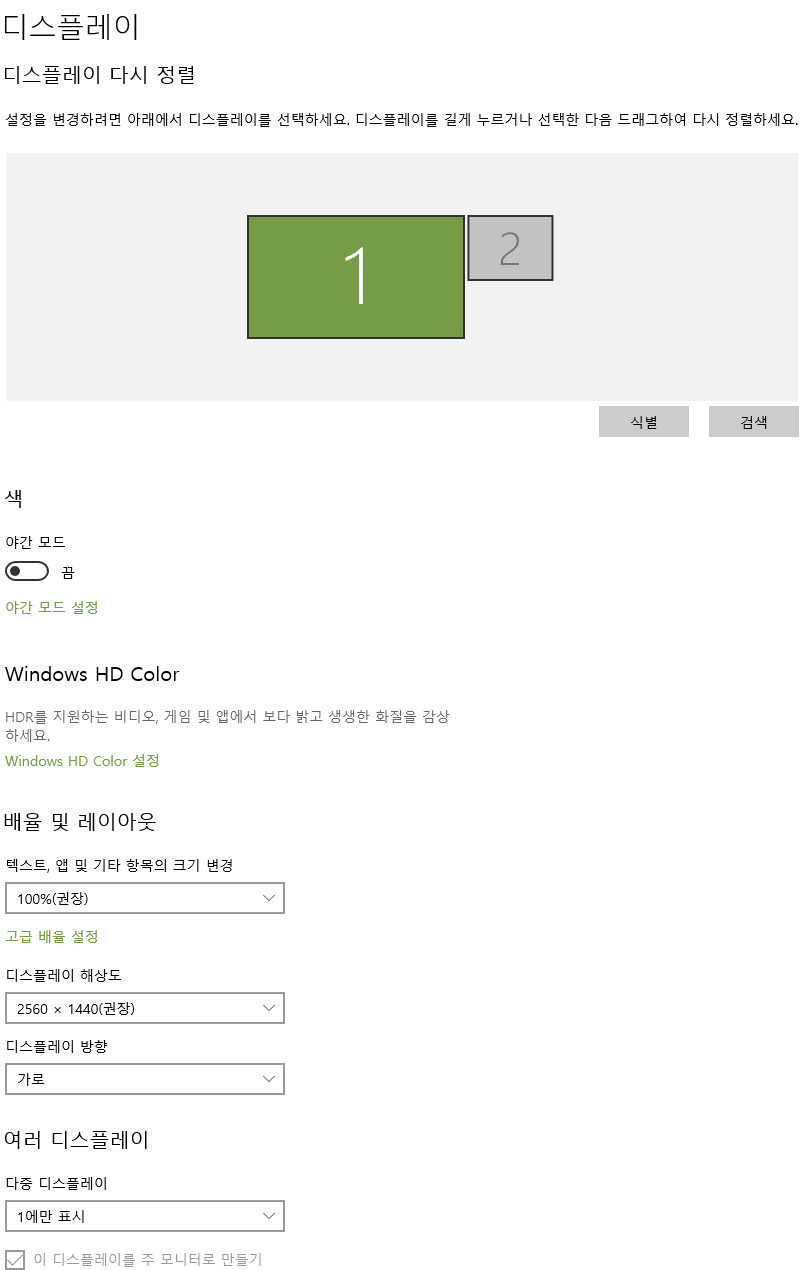Open the 디스플레이 해상도 dropdown

[x=145, y=1008]
